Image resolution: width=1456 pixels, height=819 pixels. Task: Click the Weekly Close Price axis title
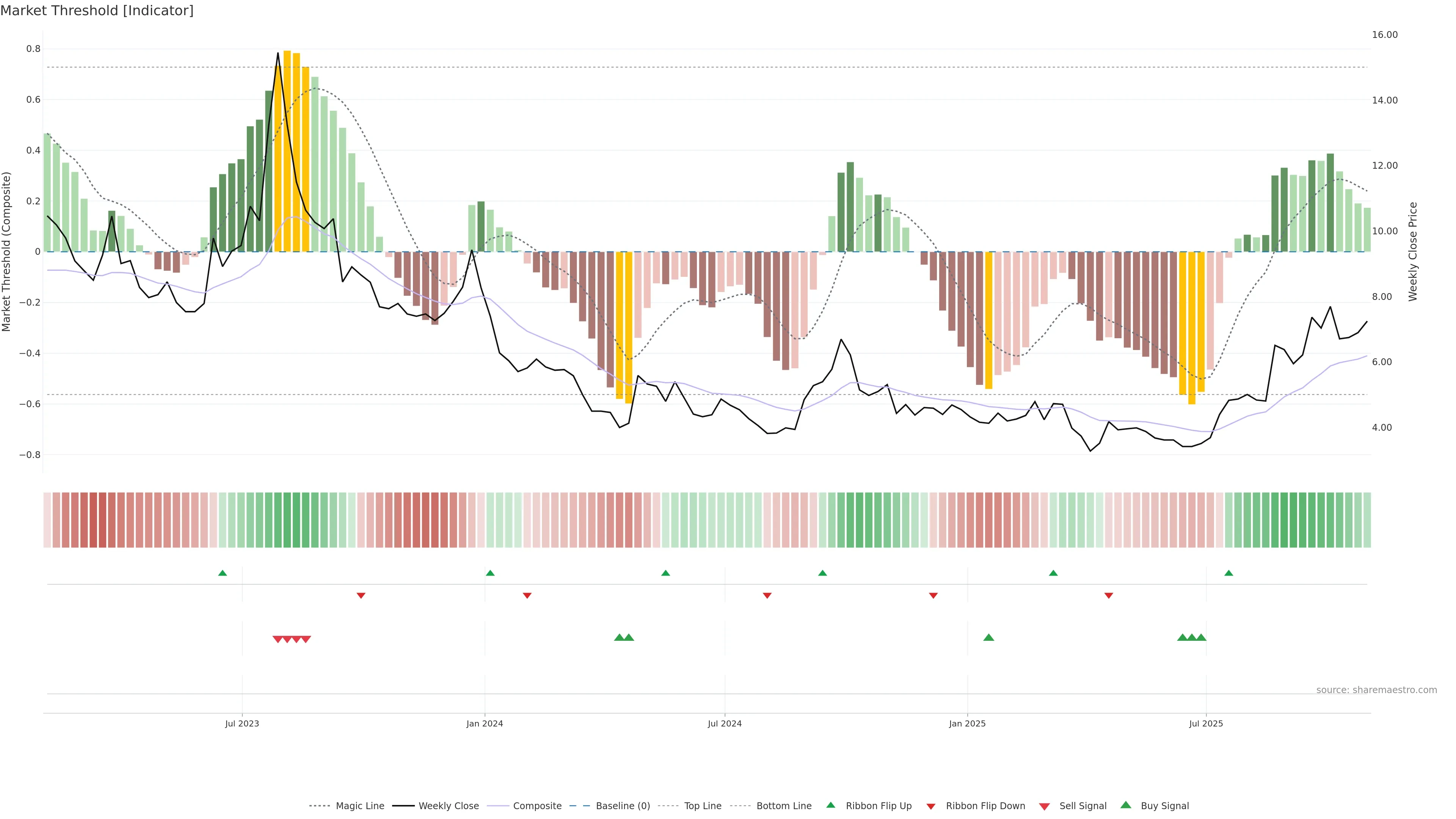1413,251
